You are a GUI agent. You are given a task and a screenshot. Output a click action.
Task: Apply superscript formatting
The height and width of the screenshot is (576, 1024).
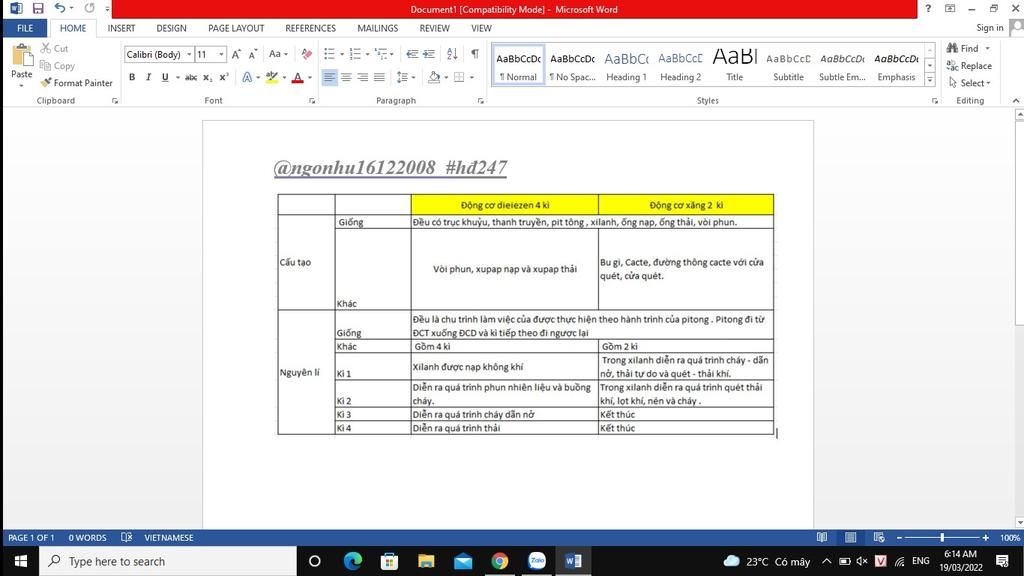(x=223, y=77)
